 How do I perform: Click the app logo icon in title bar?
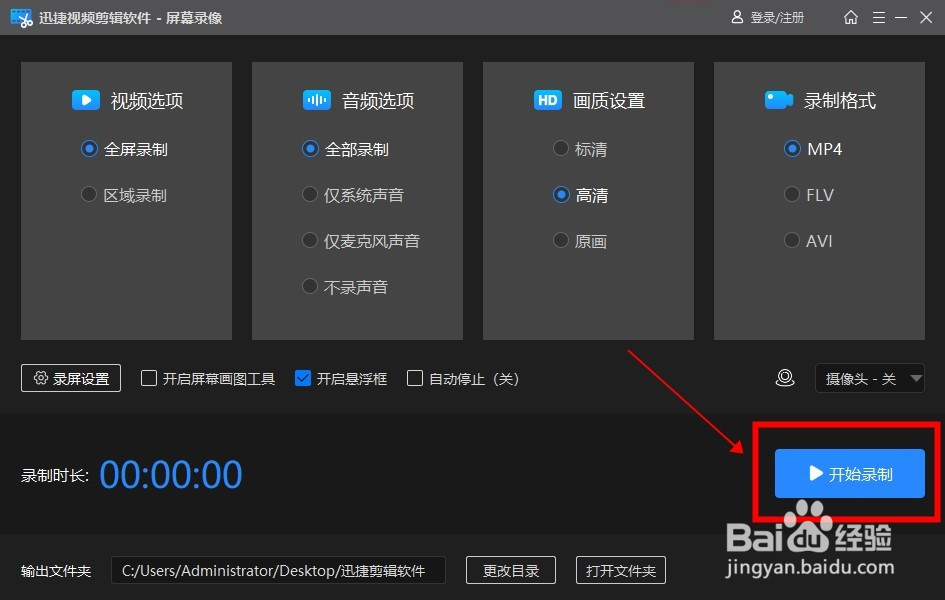[x=21, y=18]
